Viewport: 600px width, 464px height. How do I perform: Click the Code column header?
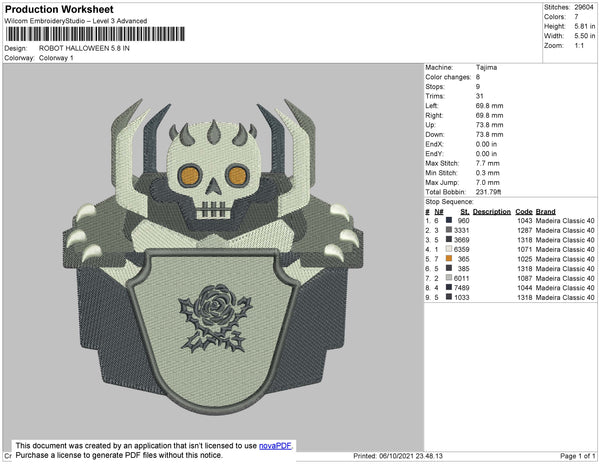tap(523, 212)
